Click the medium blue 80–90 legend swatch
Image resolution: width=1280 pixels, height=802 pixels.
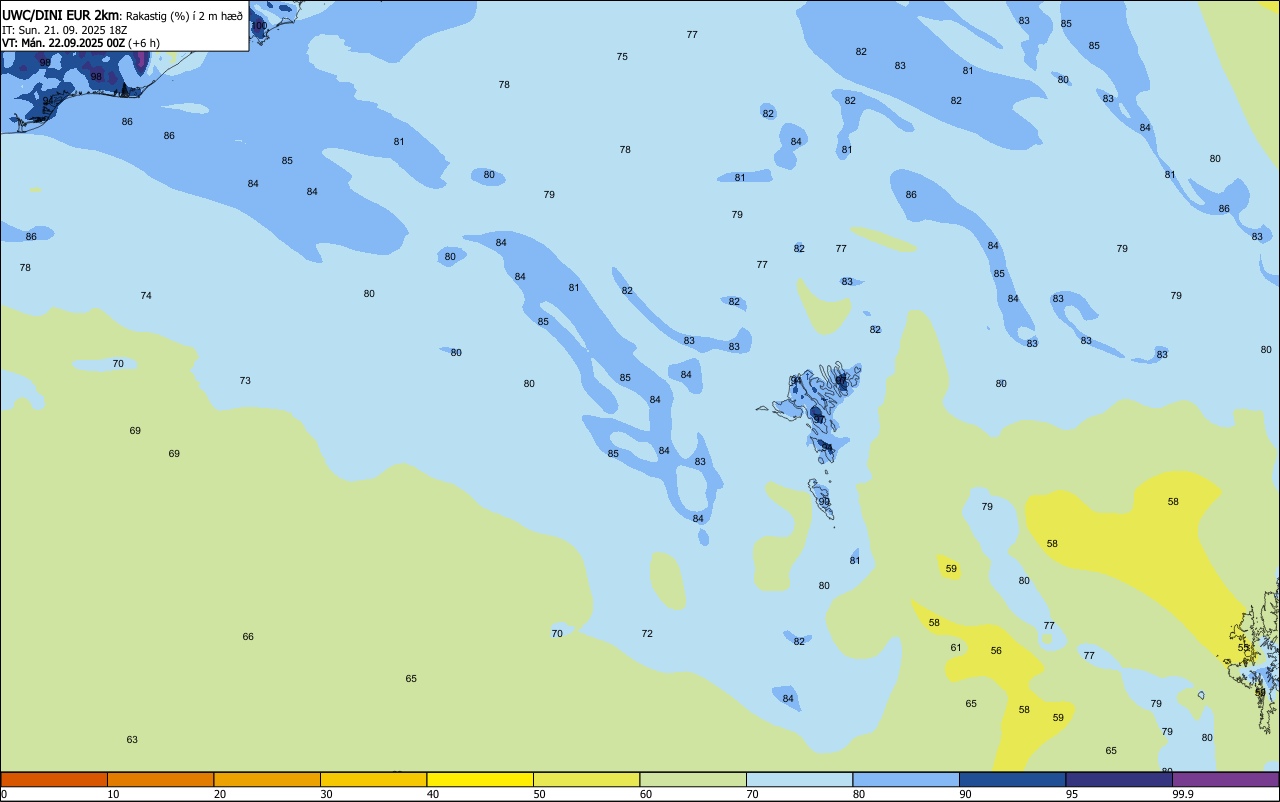pos(906,779)
